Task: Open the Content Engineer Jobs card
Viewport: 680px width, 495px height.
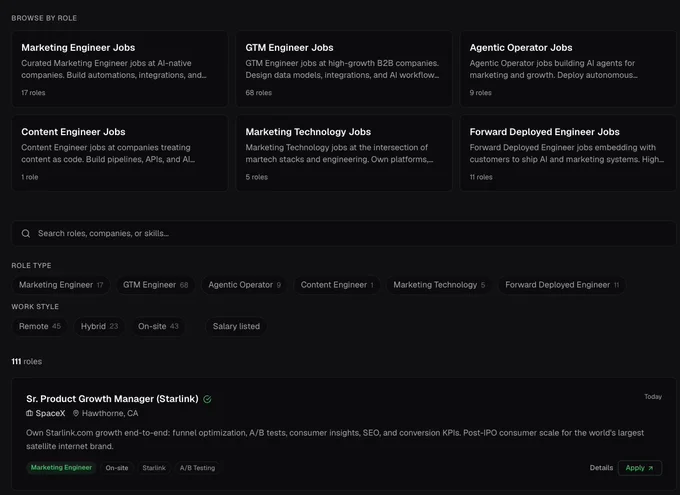Action: tap(120, 153)
